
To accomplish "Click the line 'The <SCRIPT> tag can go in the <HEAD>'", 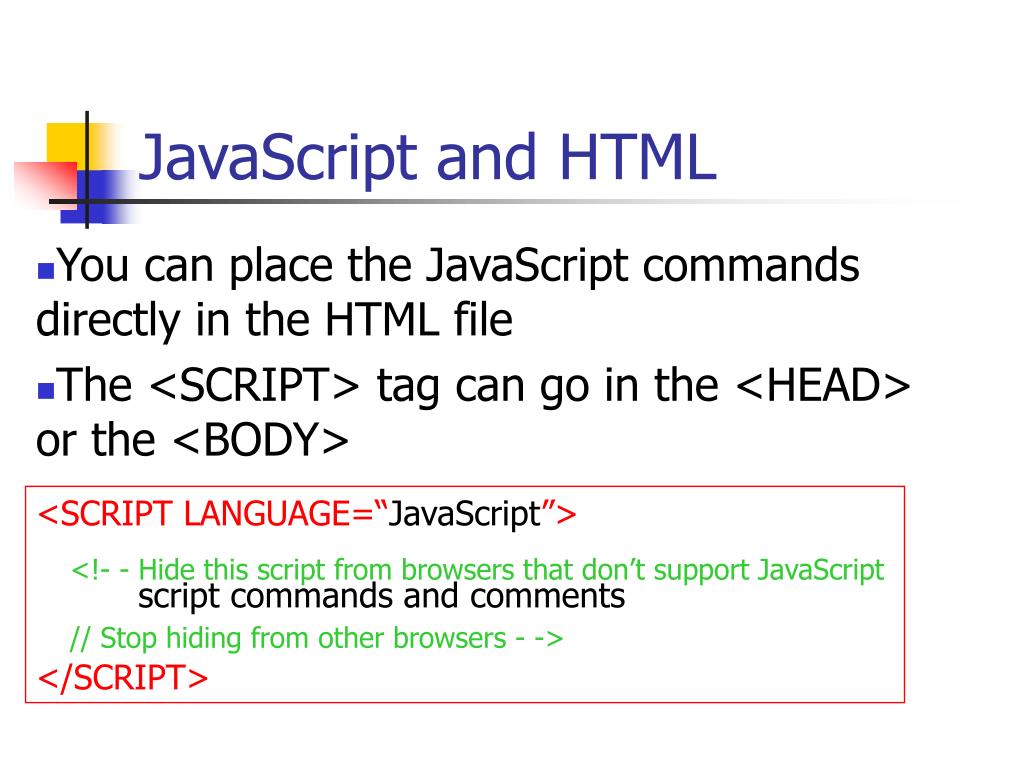I will pos(483,385).
